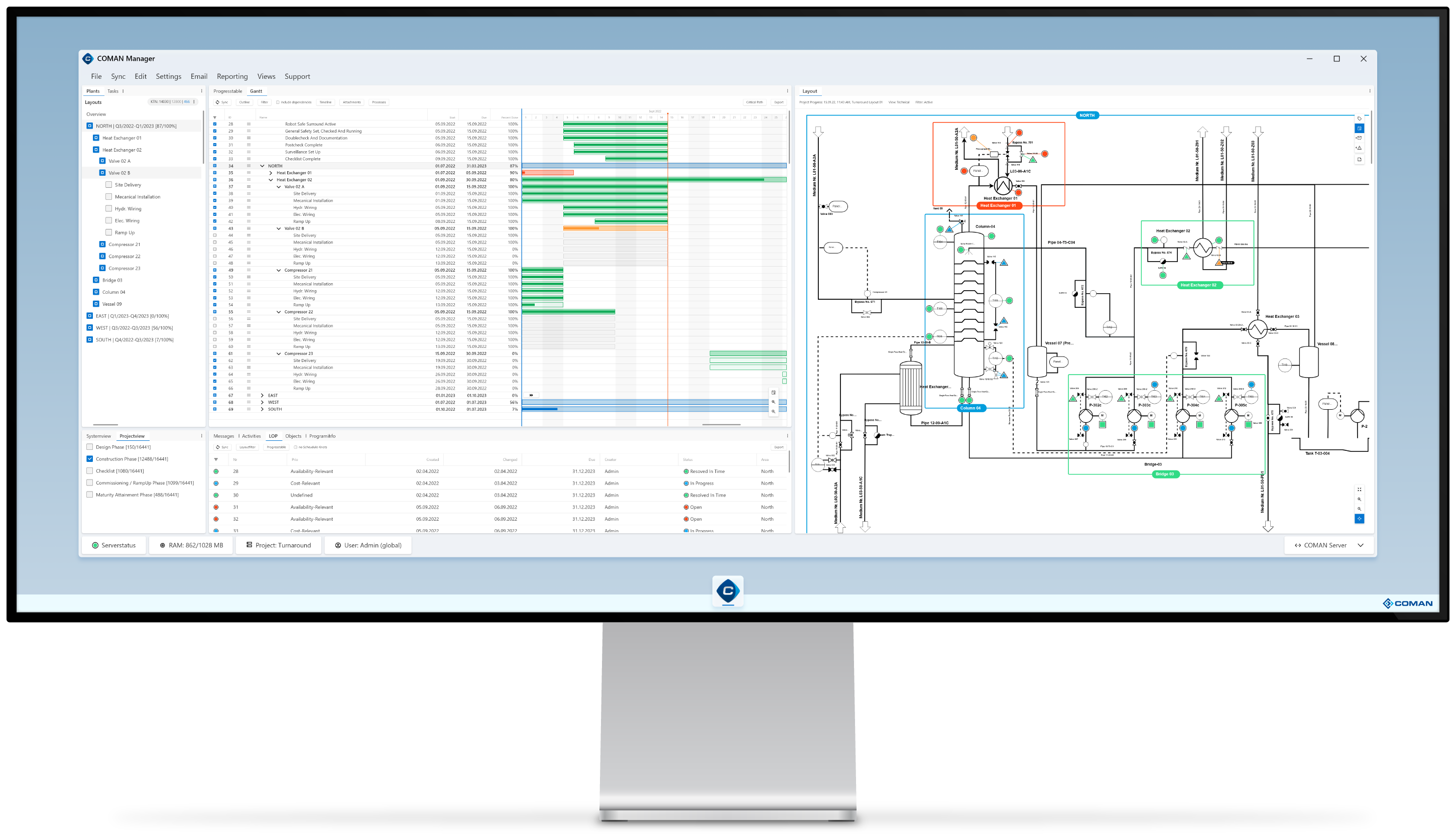Image resolution: width=1456 pixels, height=839 pixels.
Task: Click the warning triangle icon in Layout toolbar
Action: (x=1359, y=149)
